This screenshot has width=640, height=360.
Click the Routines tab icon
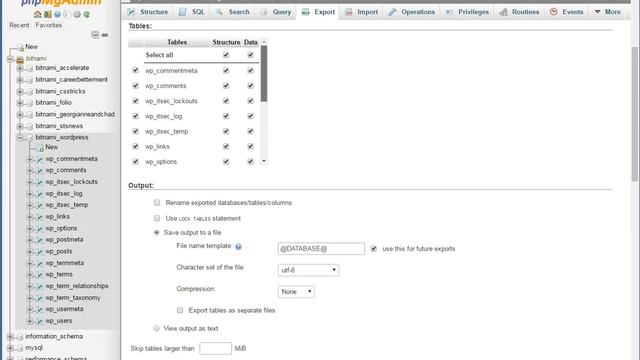[x=504, y=12]
